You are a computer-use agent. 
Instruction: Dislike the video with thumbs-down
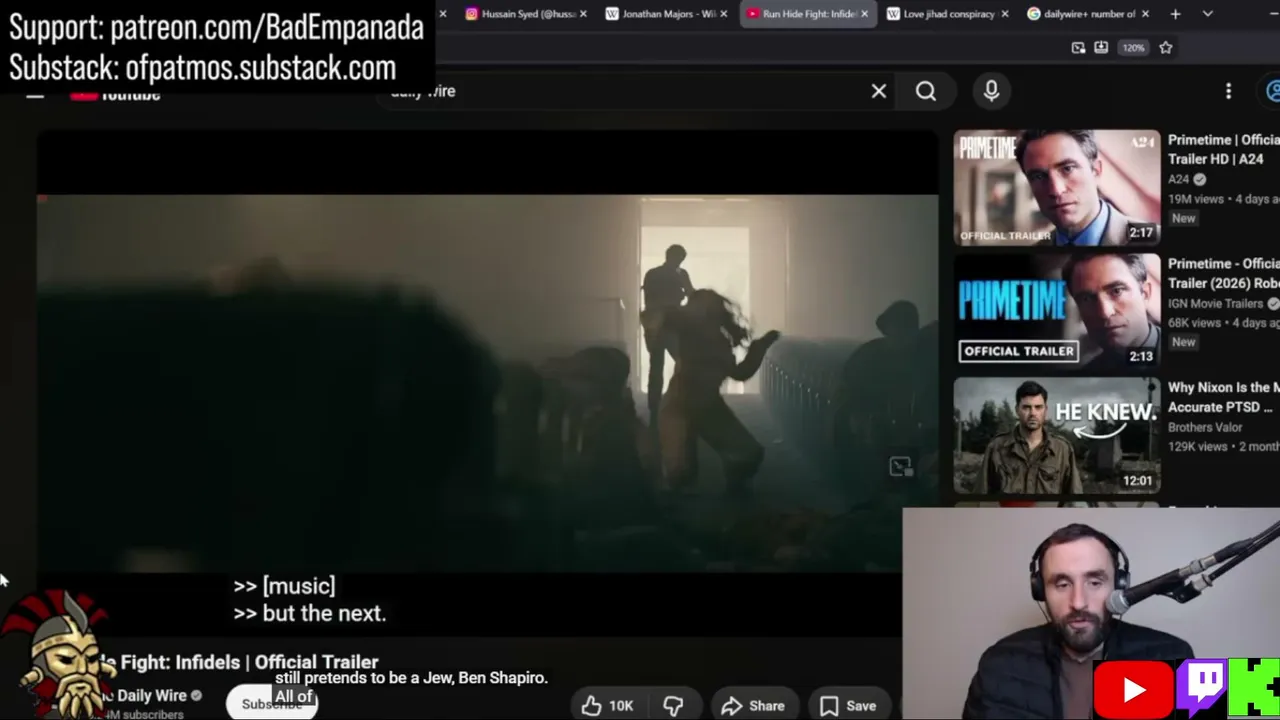click(x=673, y=706)
